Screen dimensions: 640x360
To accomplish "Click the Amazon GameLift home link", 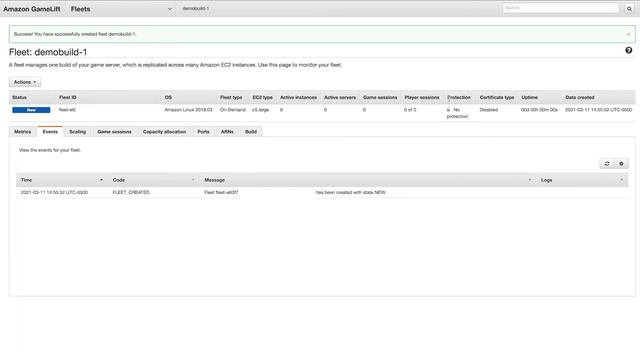I will [x=32, y=9].
